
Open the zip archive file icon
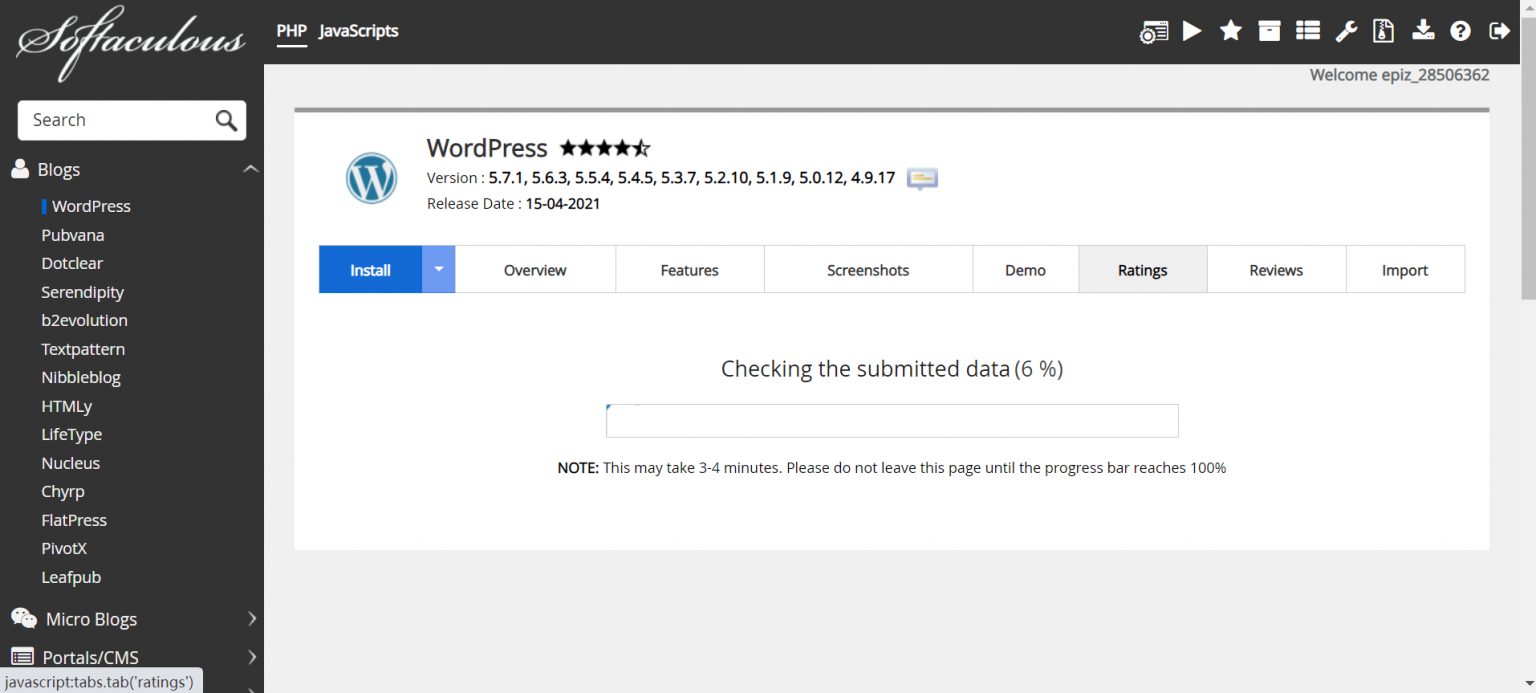click(1383, 31)
